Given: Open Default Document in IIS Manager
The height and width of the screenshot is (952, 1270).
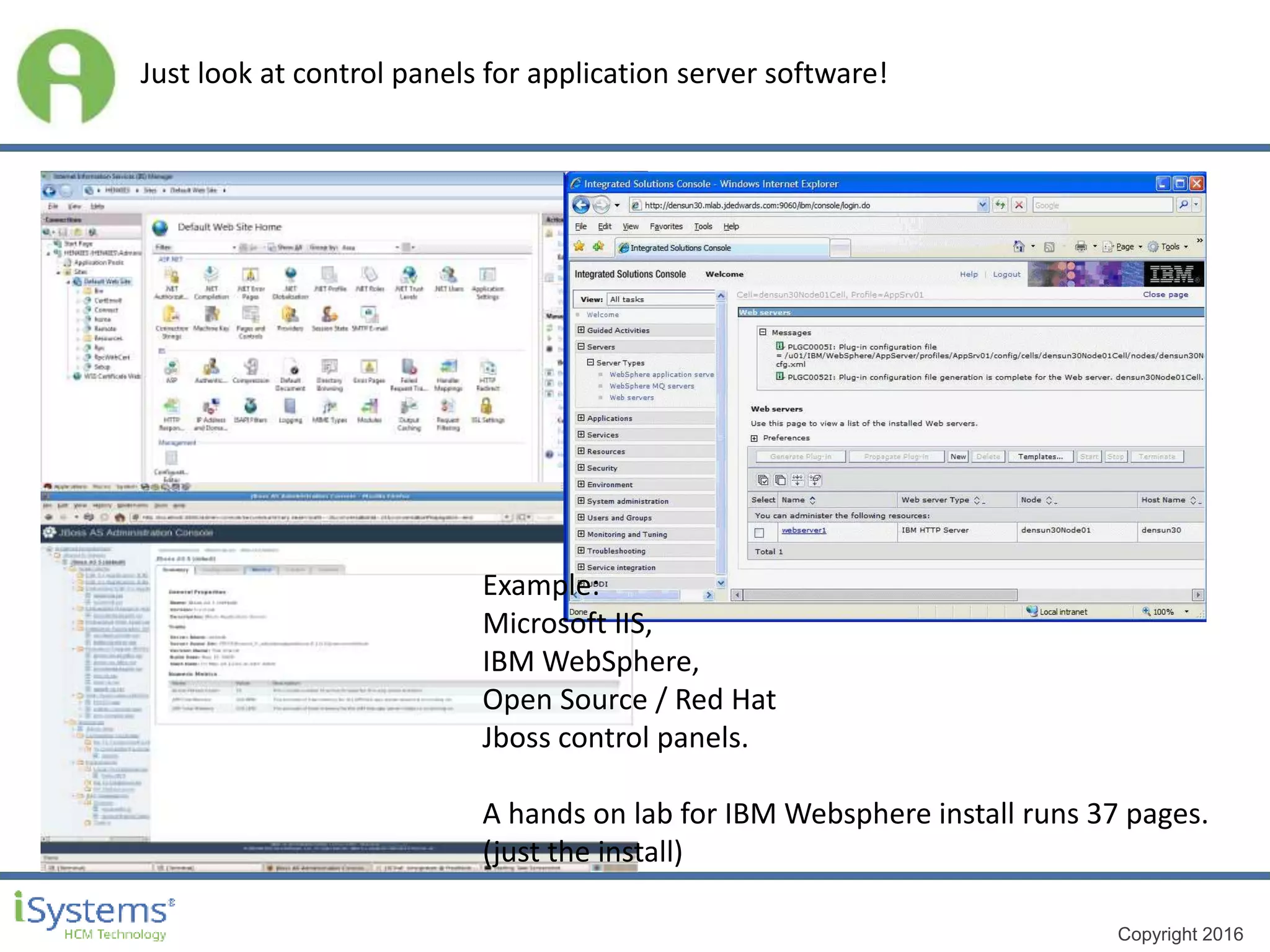Looking at the screenshot, I should pos(290,374).
